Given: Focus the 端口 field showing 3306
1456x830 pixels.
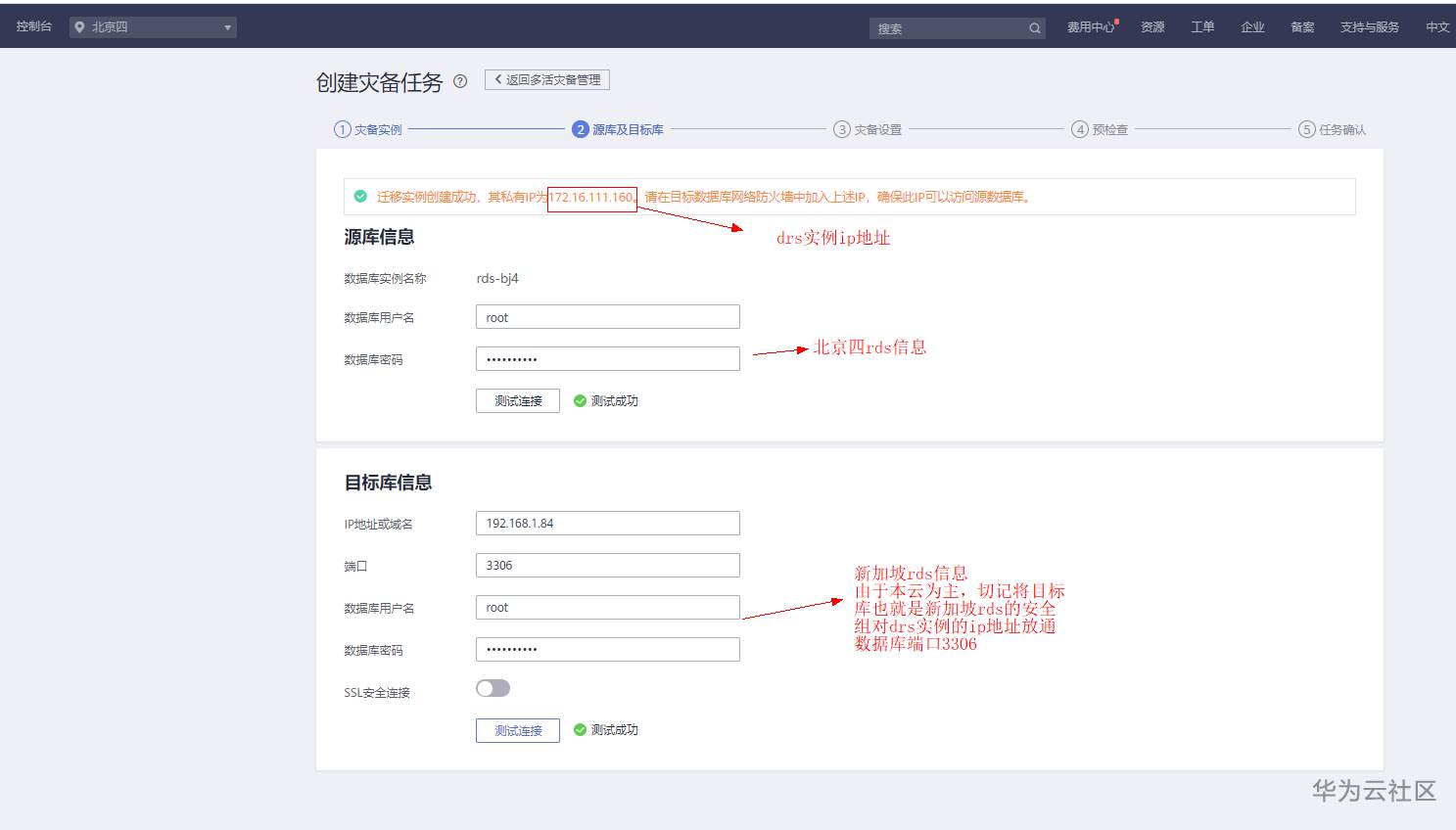Looking at the screenshot, I should click(608, 566).
